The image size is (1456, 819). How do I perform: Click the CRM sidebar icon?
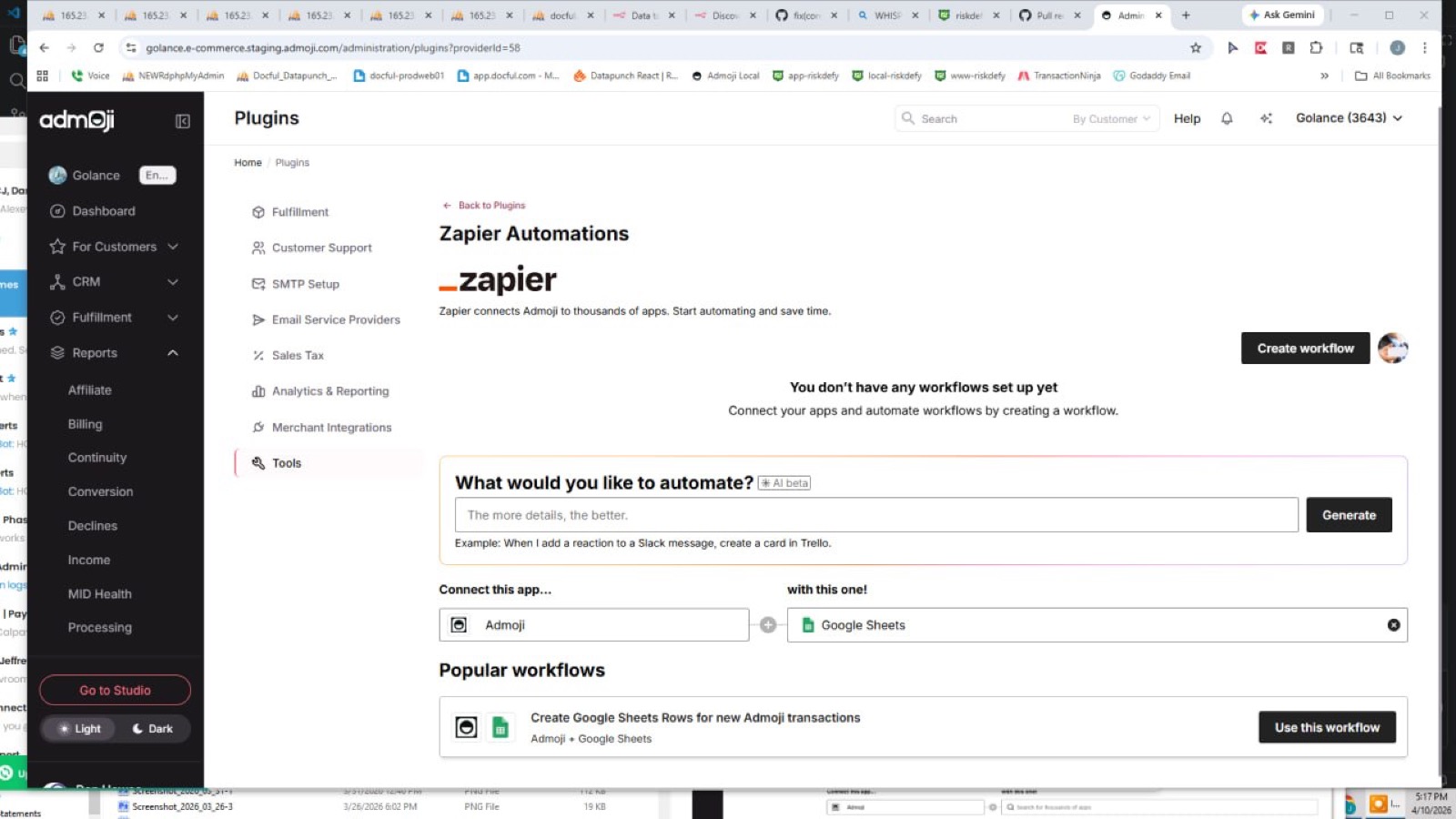click(x=57, y=282)
